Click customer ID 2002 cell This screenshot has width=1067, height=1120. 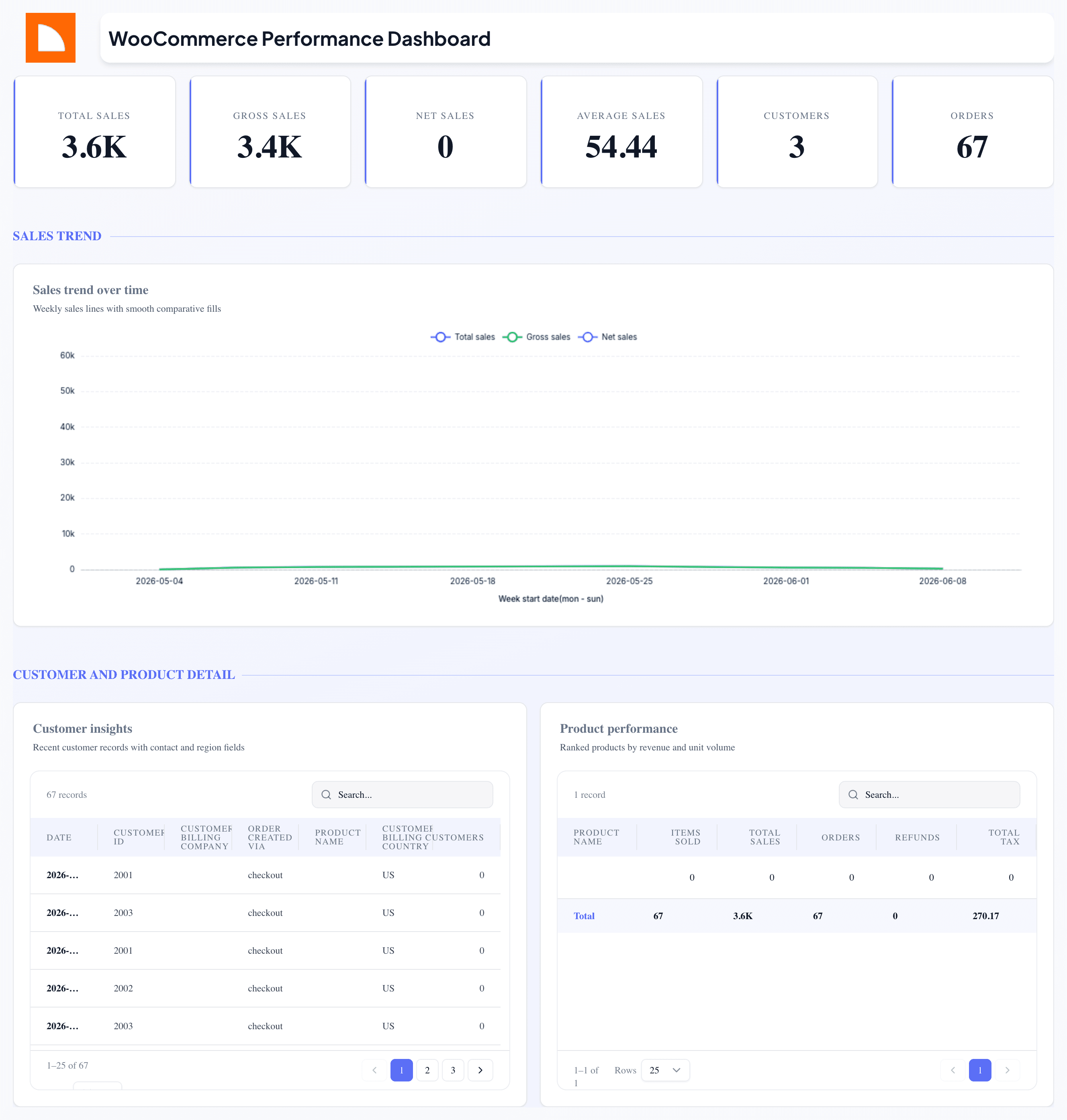coord(123,988)
